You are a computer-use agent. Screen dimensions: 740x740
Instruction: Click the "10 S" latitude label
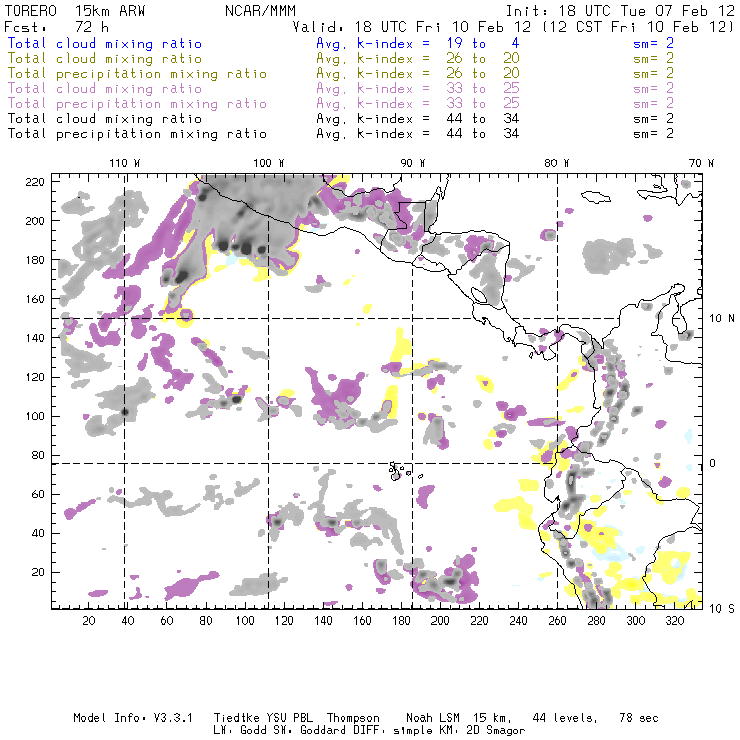[x=722, y=609]
